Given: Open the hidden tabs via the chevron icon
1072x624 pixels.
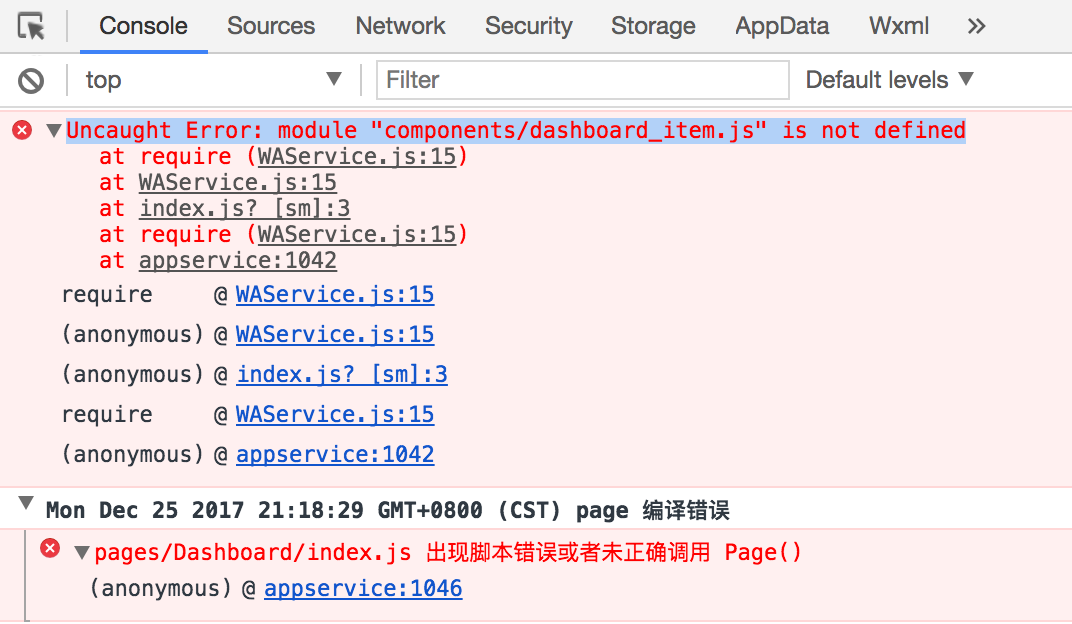Looking at the screenshot, I should point(975,26).
